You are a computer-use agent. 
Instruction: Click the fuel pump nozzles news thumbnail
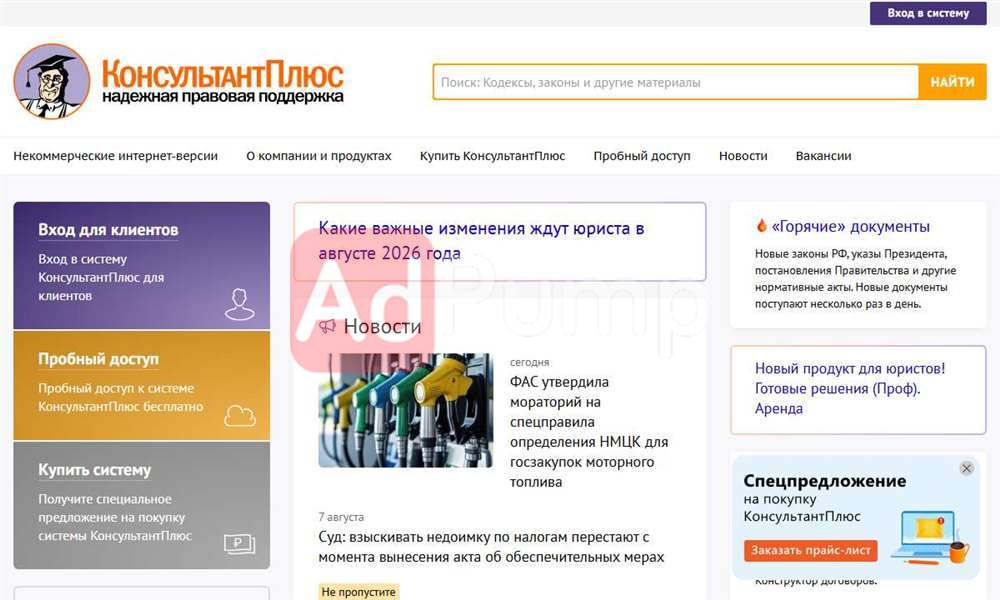coord(406,410)
